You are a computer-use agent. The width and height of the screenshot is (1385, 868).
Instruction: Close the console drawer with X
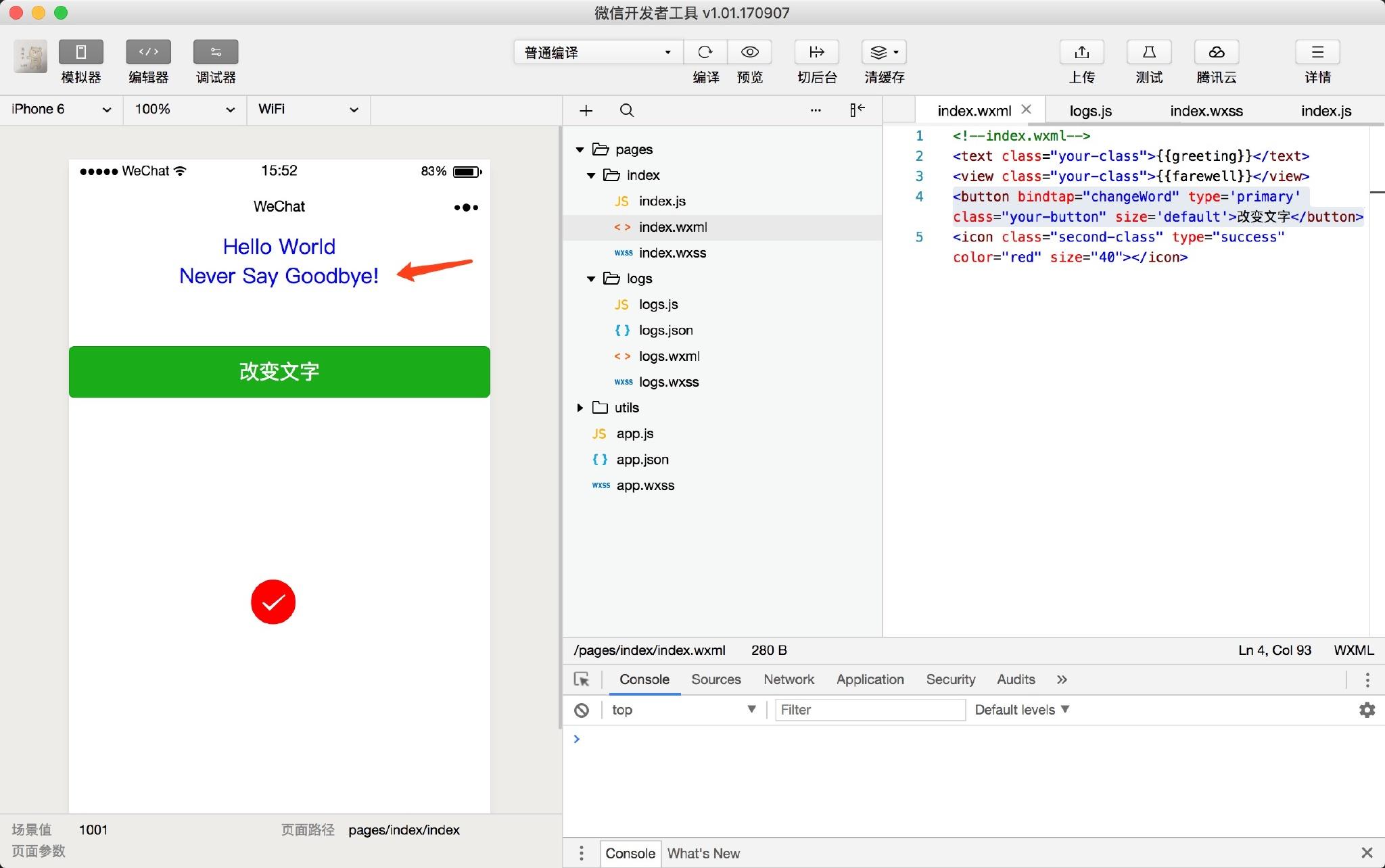click(1367, 852)
